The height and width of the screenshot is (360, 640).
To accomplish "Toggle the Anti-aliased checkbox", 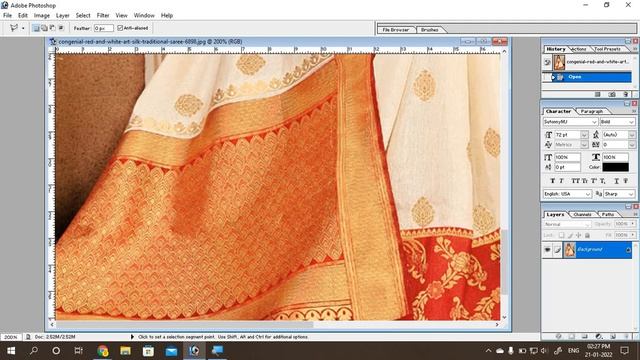I will (120, 28).
